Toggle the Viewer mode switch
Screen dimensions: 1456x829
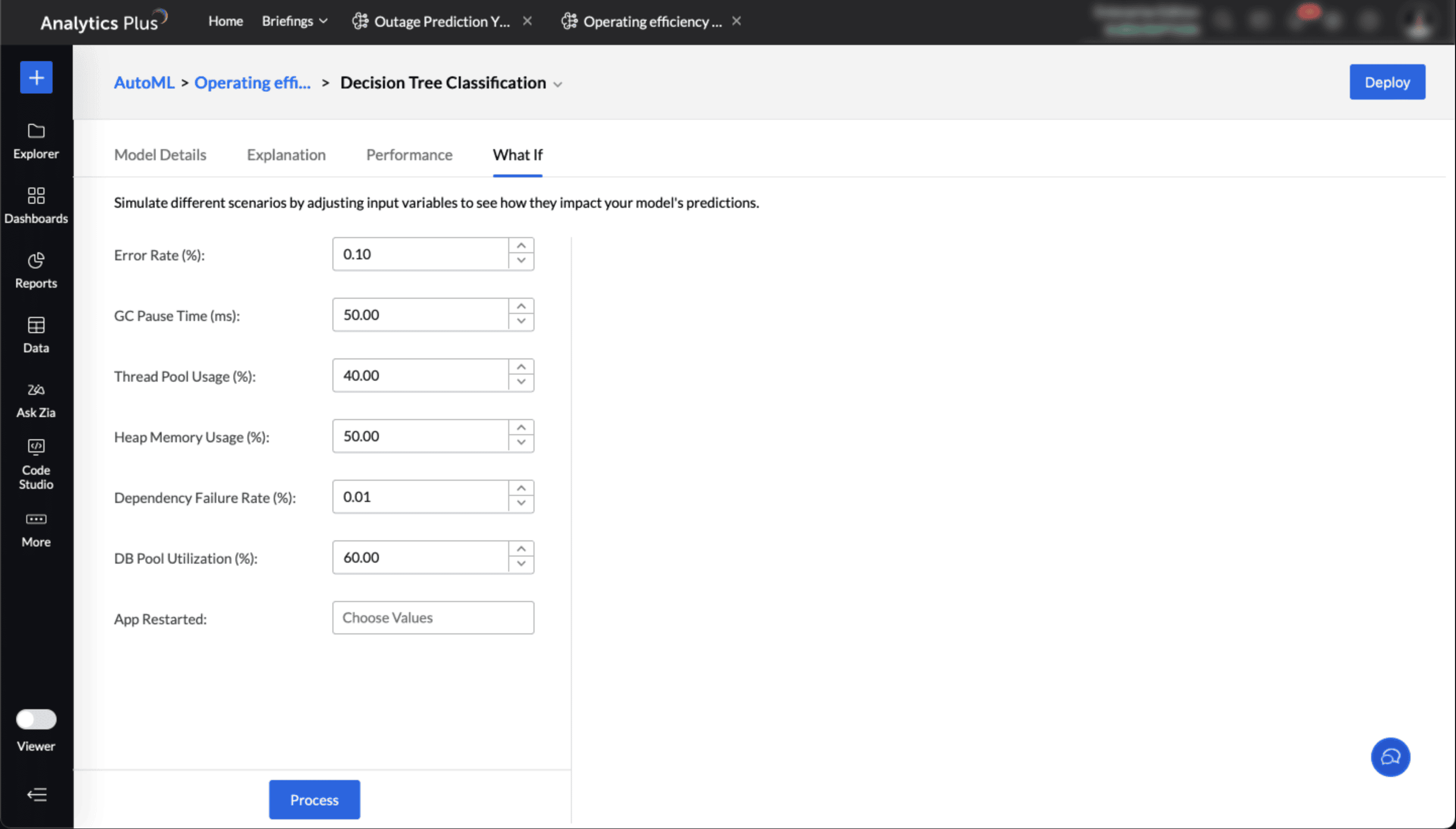[x=36, y=719]
